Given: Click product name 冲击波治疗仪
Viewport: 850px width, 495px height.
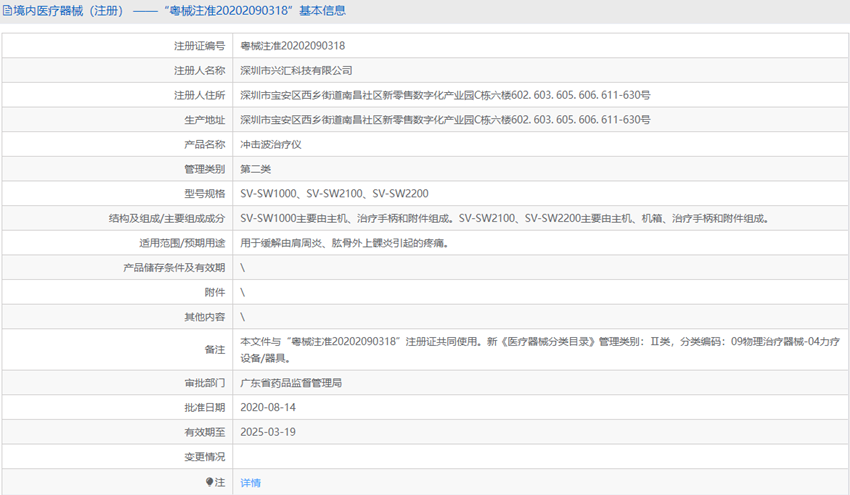Looking at the screenshot, I should point(270,144).
